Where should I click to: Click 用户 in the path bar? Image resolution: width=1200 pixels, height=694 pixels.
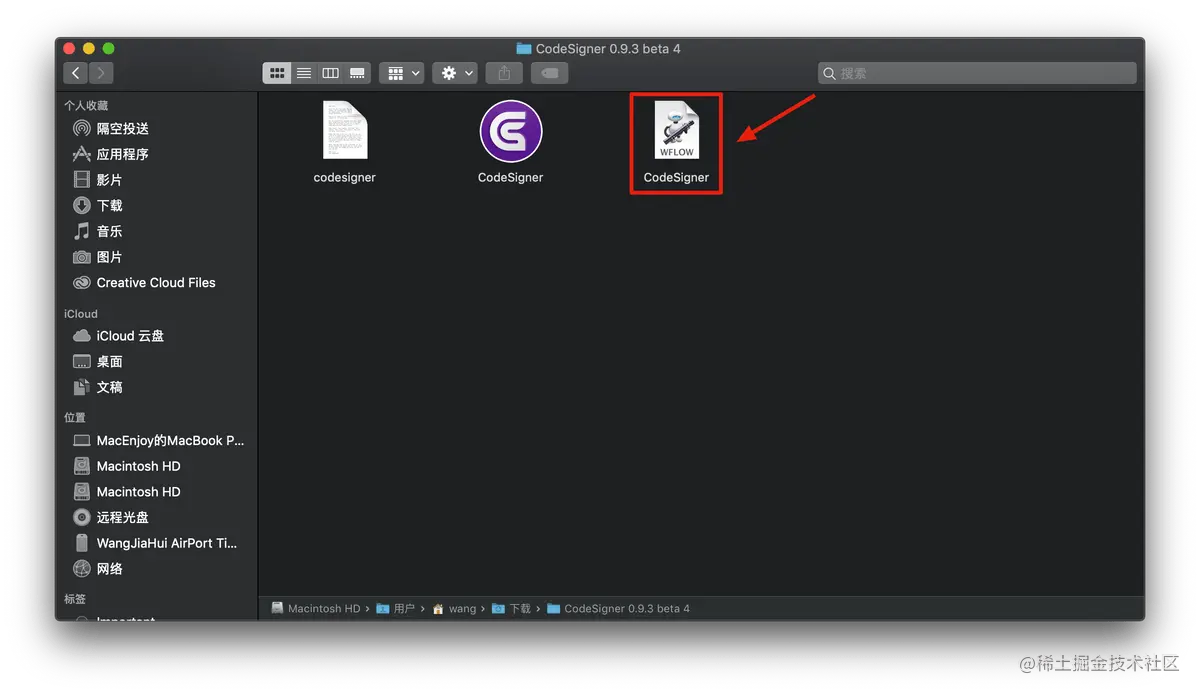click(x=395, y=608)
